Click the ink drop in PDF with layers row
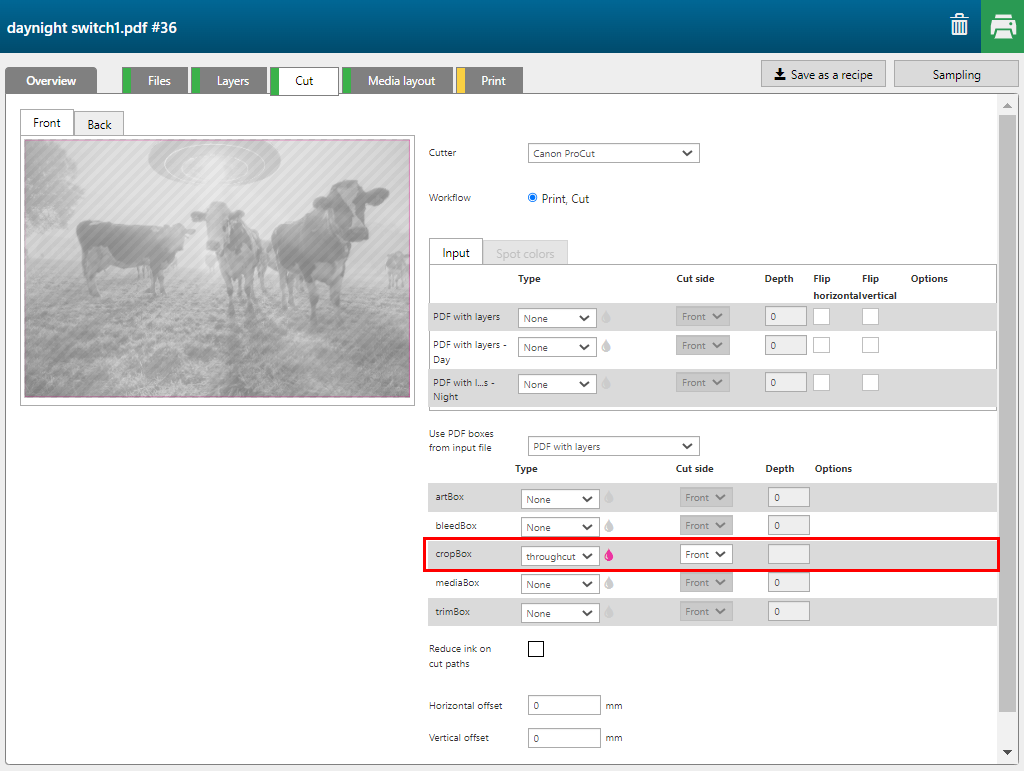 click(606, 318)
